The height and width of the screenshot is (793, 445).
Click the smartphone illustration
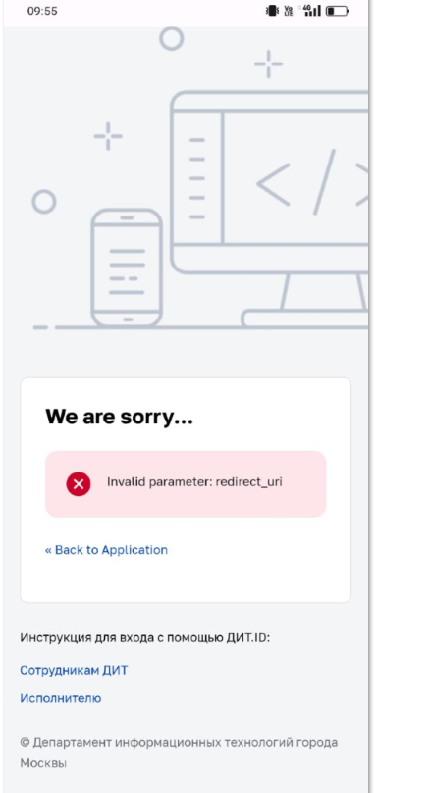click(x=127, y=268)
